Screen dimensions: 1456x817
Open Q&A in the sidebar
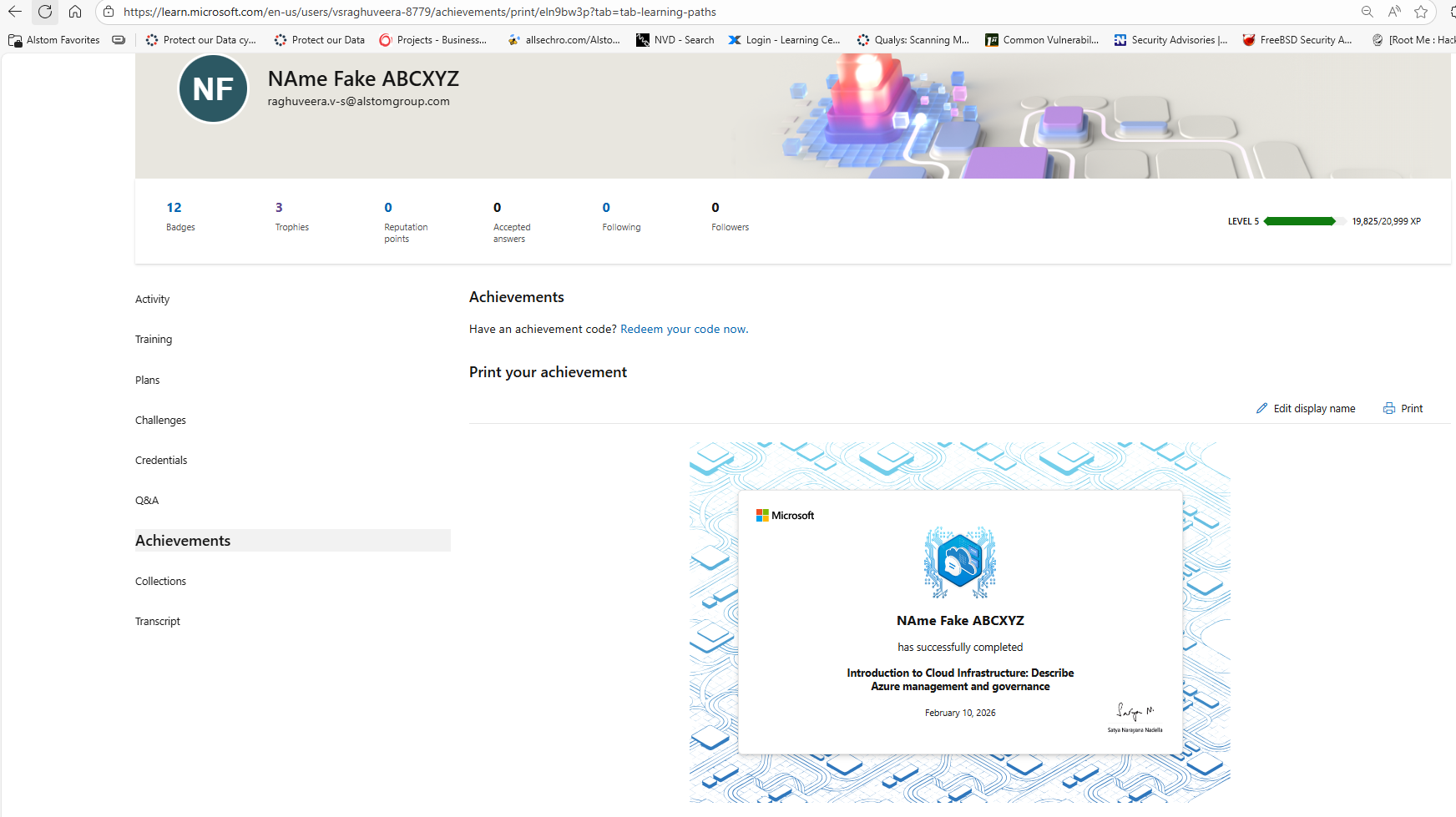click(147, 501)
